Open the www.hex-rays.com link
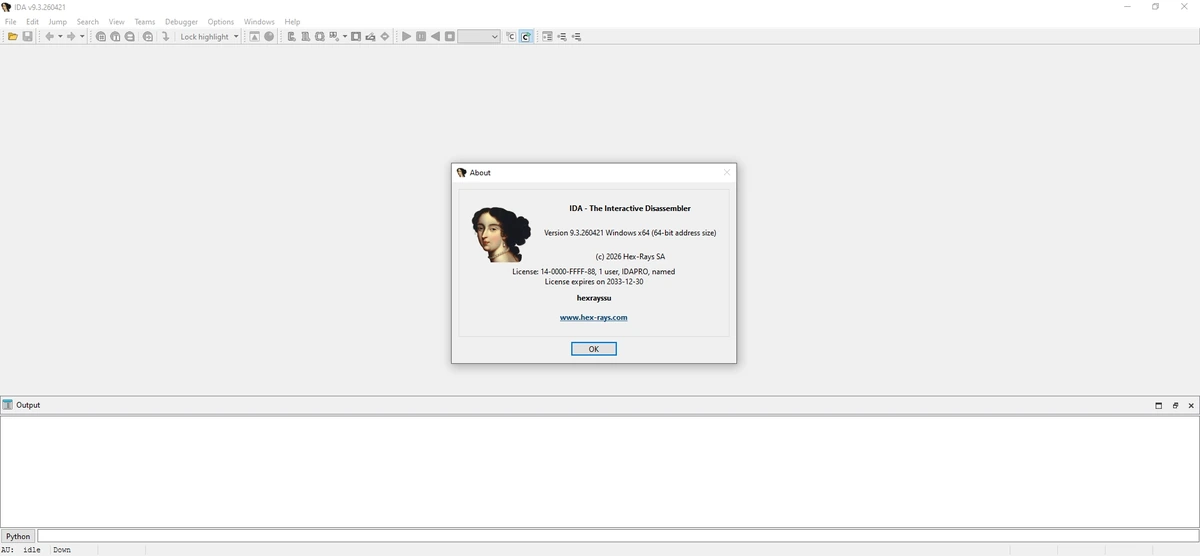The height and width of the screenshot is (556, 1200). [x=594, y=317]
